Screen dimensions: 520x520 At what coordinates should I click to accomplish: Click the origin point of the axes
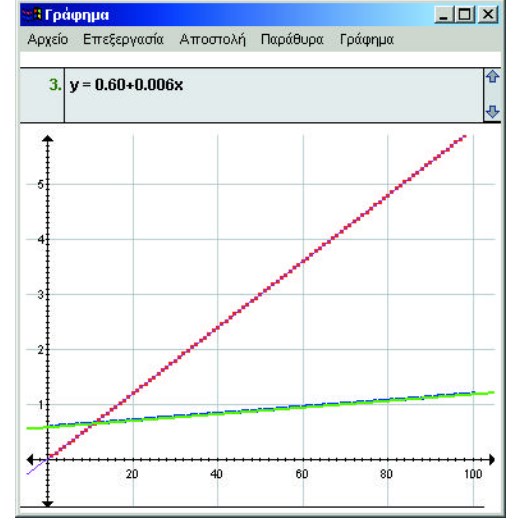pyautogui.click(x=48, y=460)
